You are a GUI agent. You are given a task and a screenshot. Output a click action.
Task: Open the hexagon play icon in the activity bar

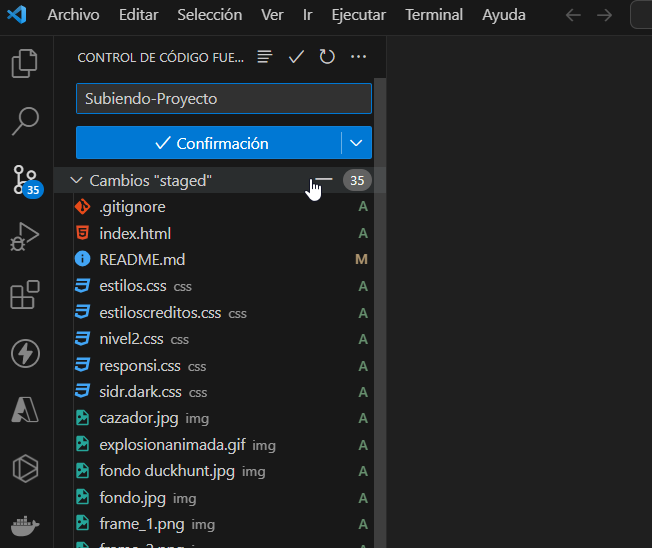25,468
